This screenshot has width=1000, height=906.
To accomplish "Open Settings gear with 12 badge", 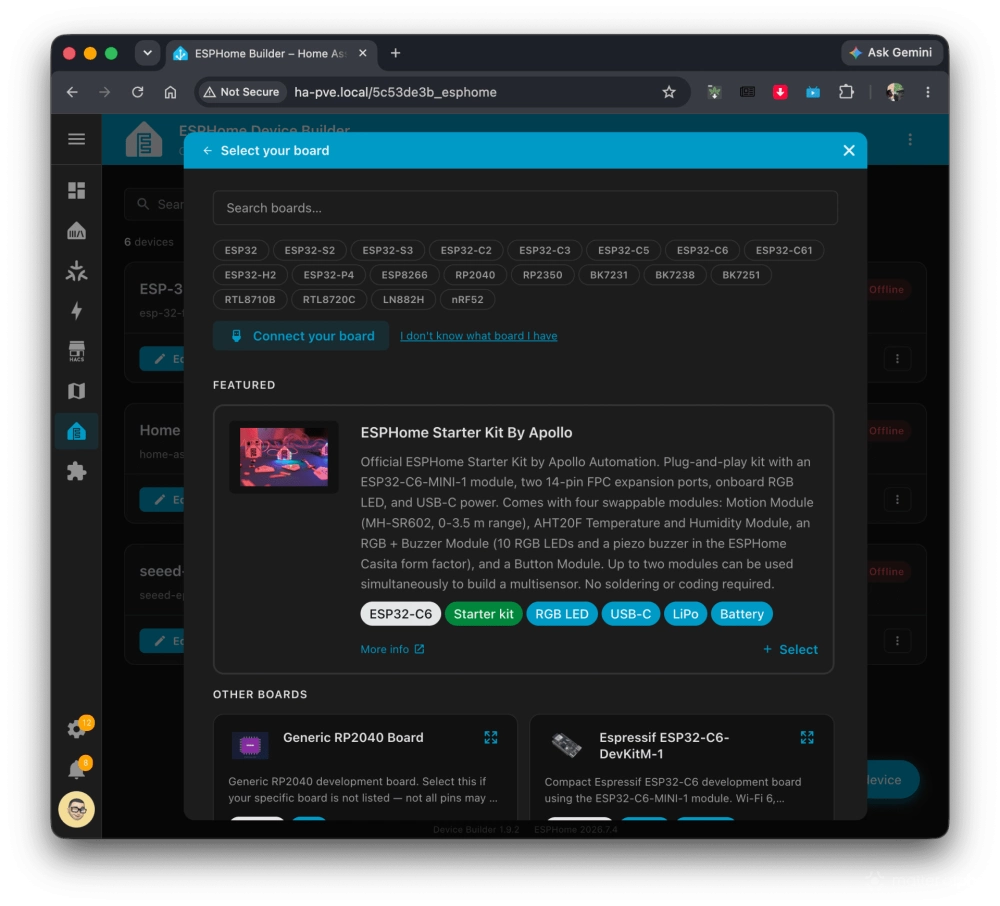I will 78,727.
